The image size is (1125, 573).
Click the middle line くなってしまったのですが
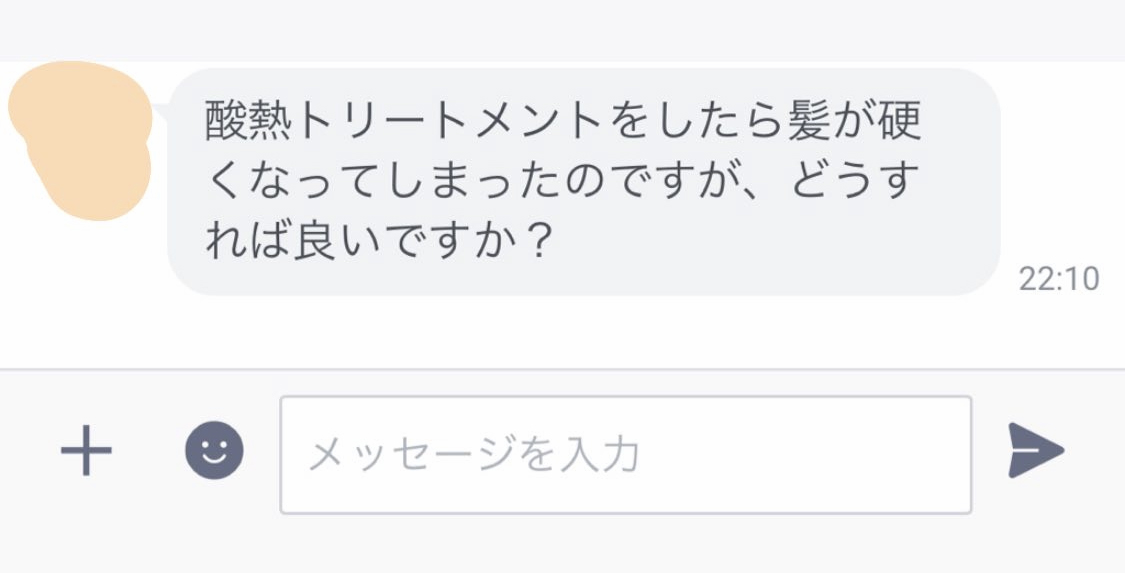click(x=488, y=182)
